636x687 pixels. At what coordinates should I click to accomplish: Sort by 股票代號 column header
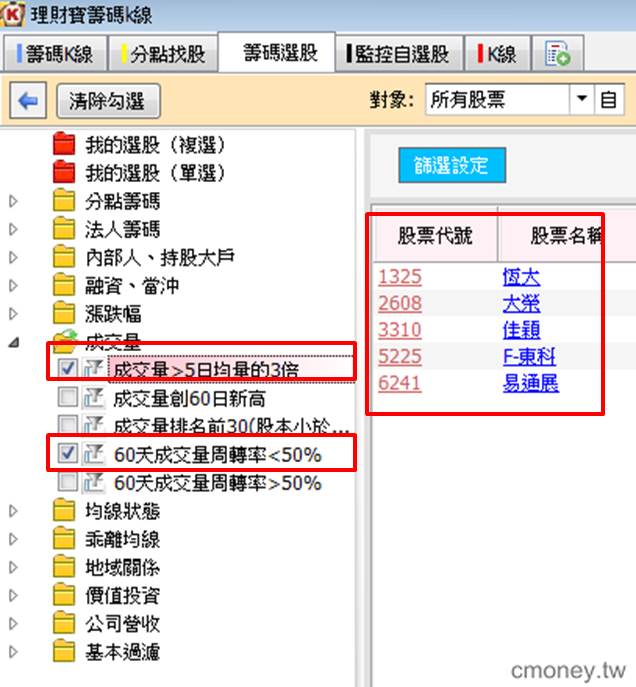[435, 236]
